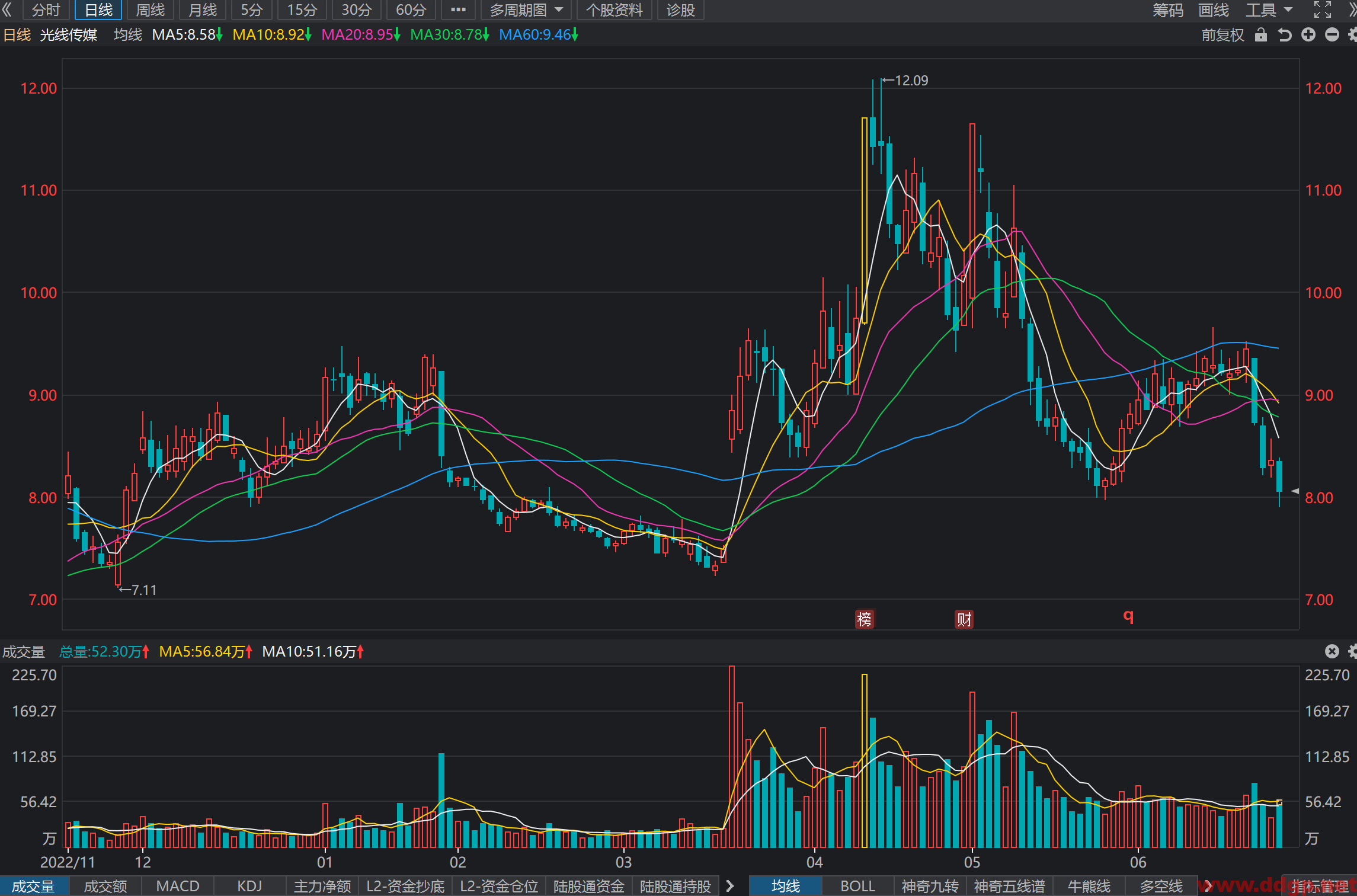Enable the 神奇五线谱 overlay indicator
The width and height of the screenshot is (1357, 896).
point(1010,886)
